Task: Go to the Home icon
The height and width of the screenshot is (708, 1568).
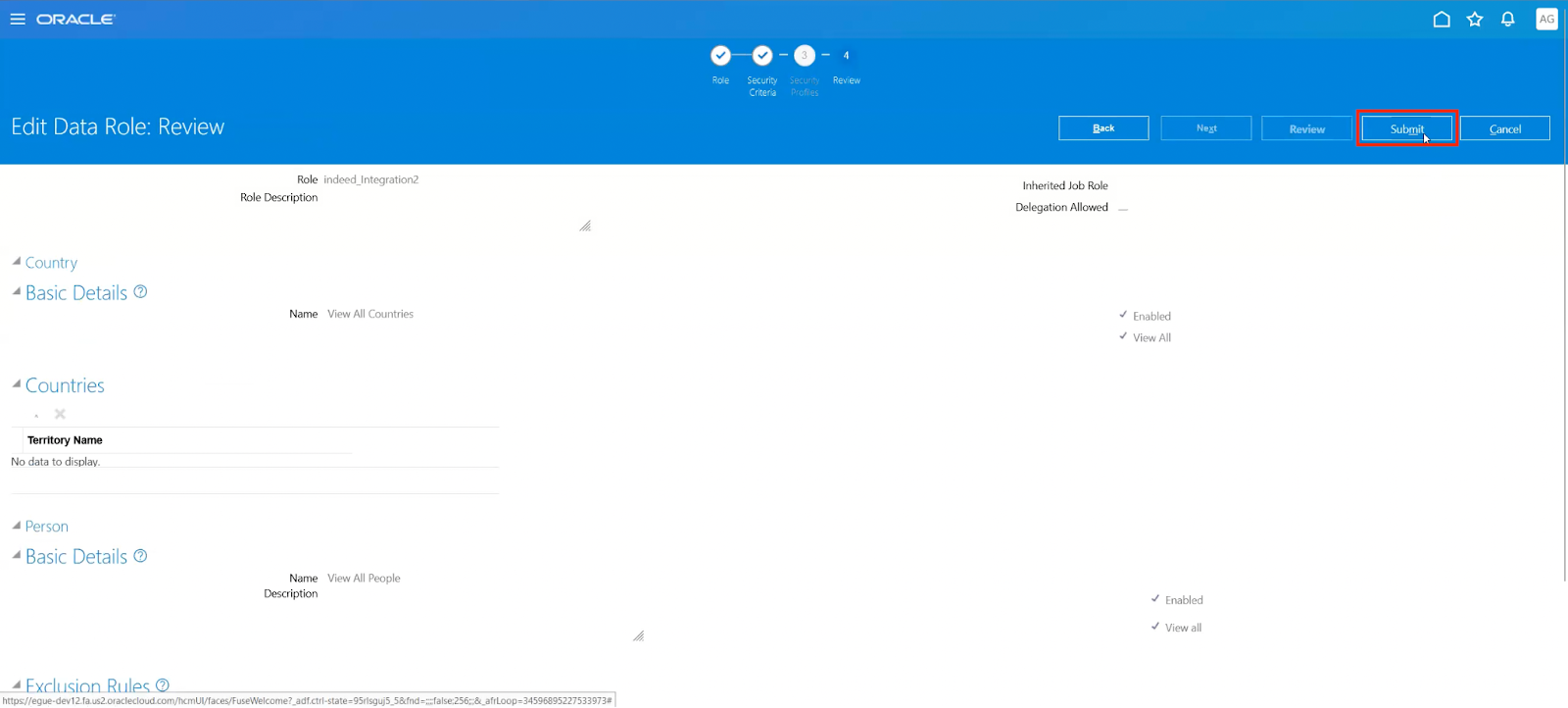Action: 1442,19
